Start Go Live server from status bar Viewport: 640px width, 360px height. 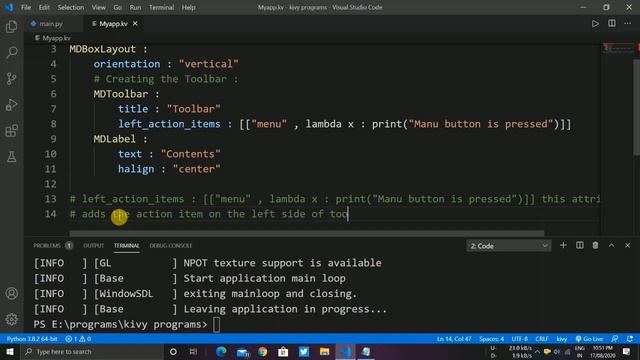(x=589, y=339)
